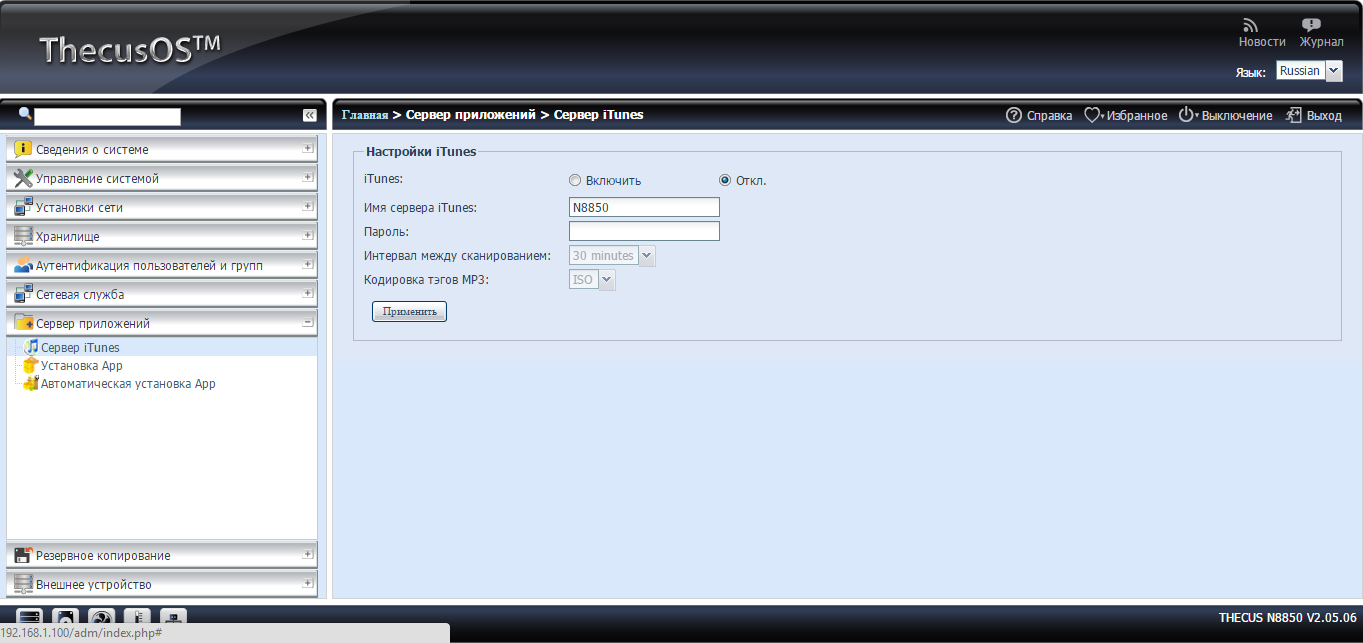This screenshot has height=643, width=1363.
Task: Click the Управление системой tools icon
Action: coord(23,178)
